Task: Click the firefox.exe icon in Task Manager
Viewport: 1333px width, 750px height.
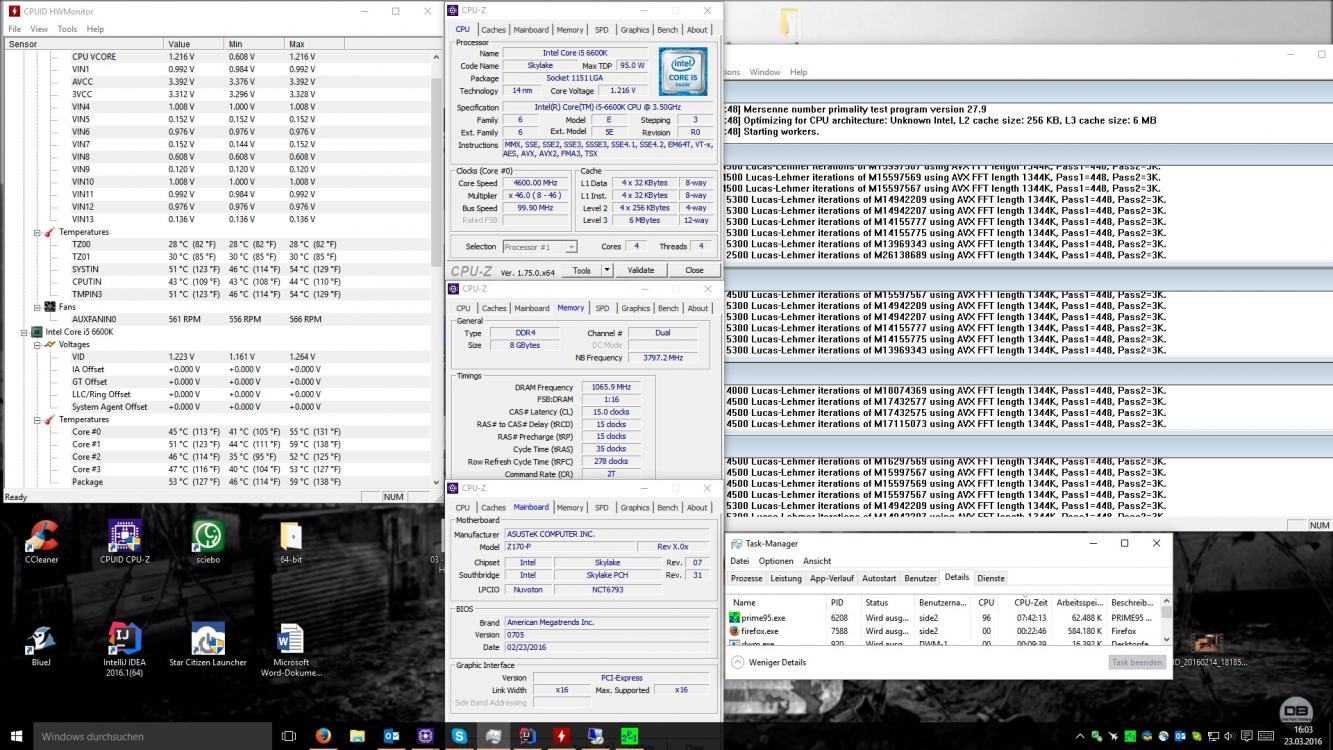Action: tap(735, 631)
